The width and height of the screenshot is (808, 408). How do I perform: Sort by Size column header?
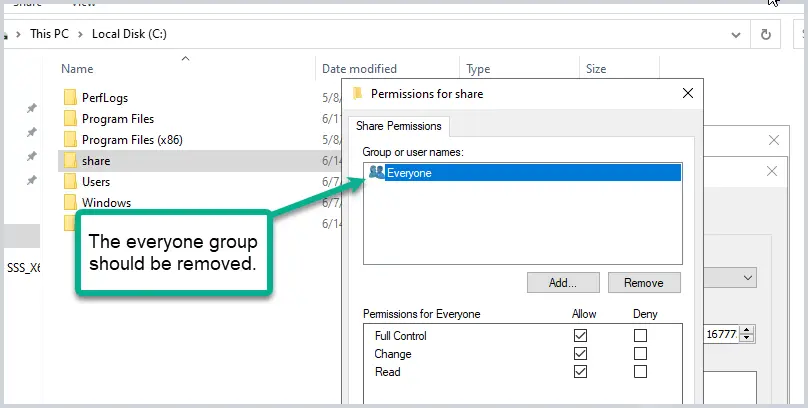596,69
